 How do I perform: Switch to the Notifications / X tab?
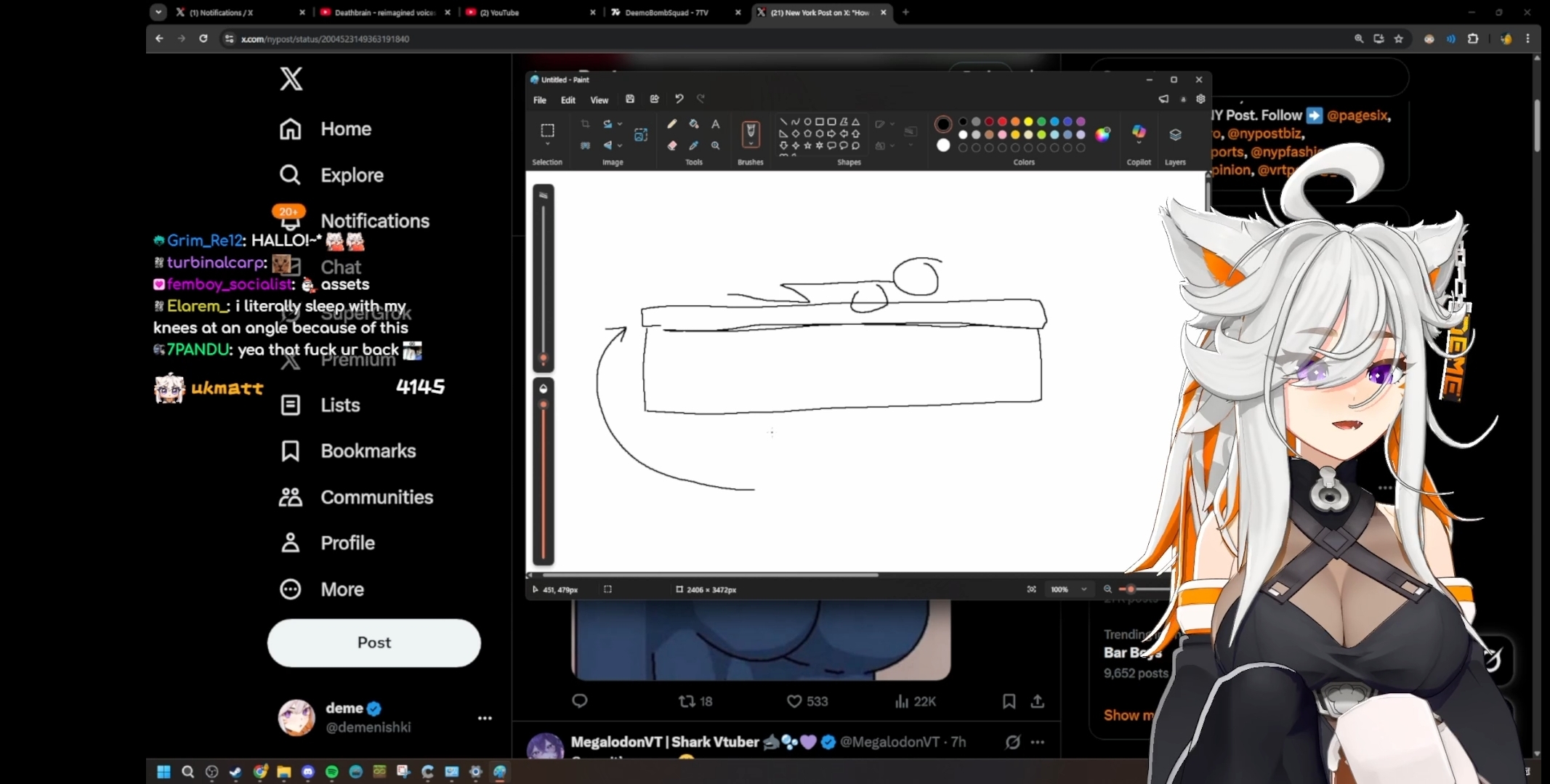click(241, 12)
